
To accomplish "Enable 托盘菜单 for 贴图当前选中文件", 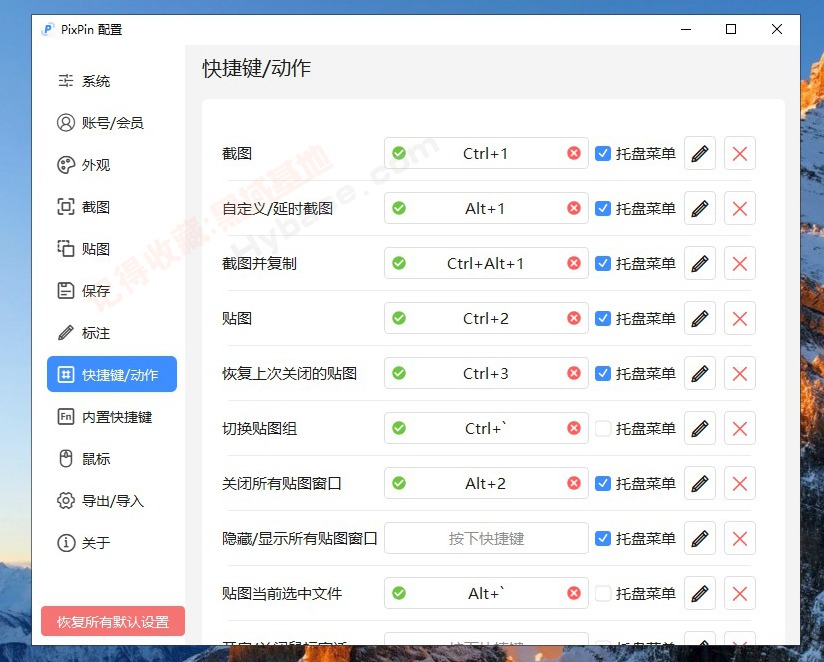I will pos(605,593).
